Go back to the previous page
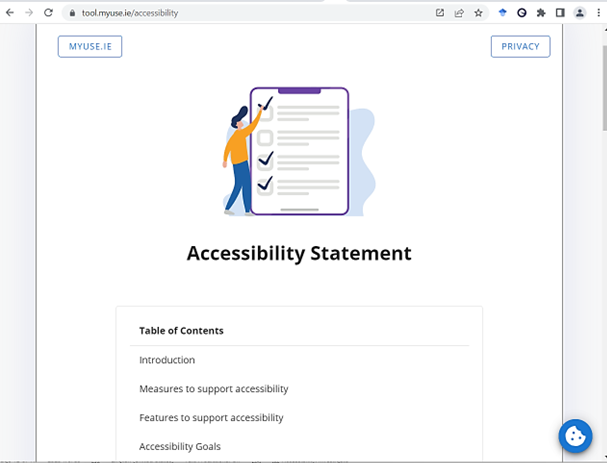The height and width of the screenshot is (463, 607). (10, 13)
